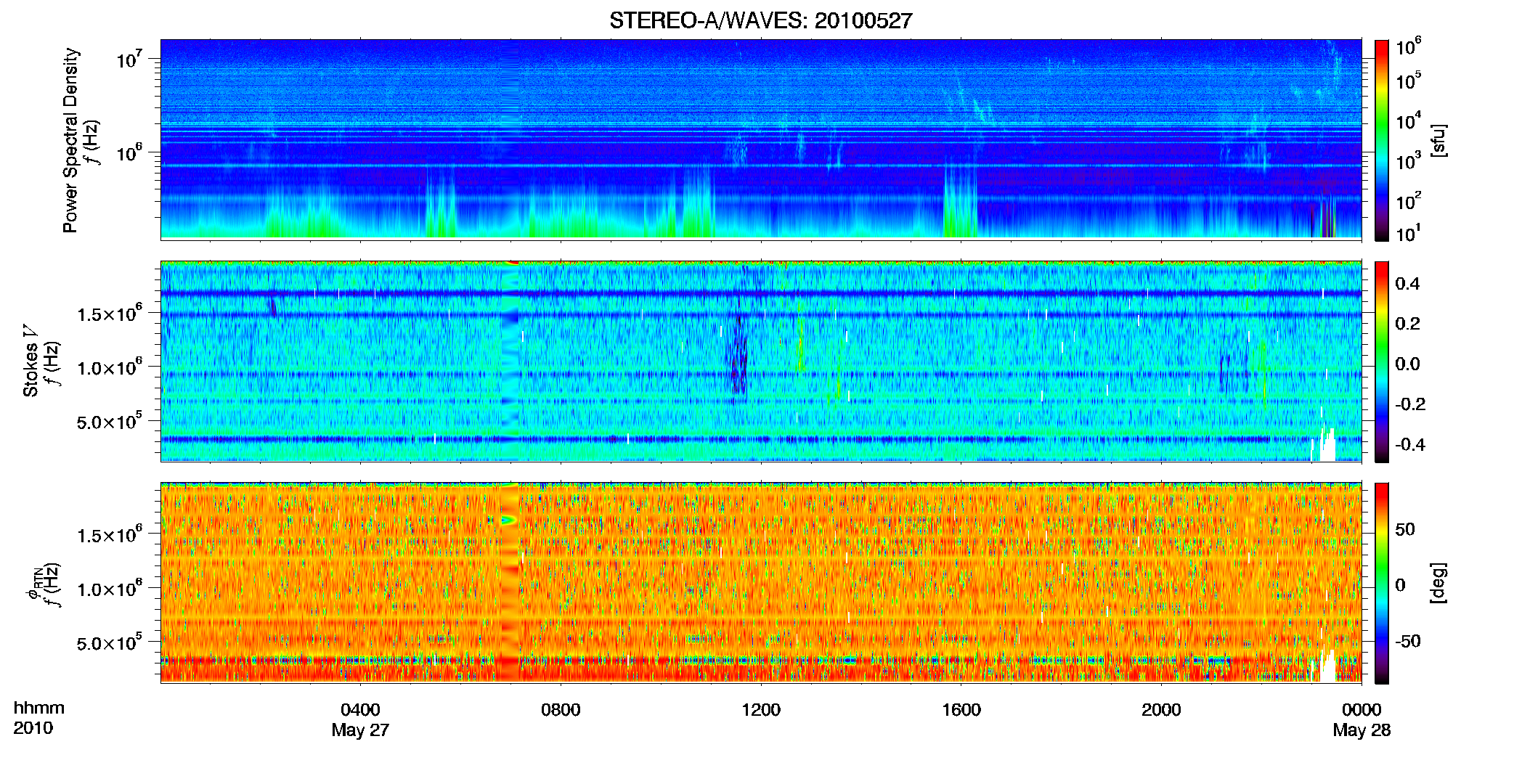Click the plot title STEREO-A/WAVES: 20100527
Viewport: 1522px width, 784px height.
click(x=760, y=20)
